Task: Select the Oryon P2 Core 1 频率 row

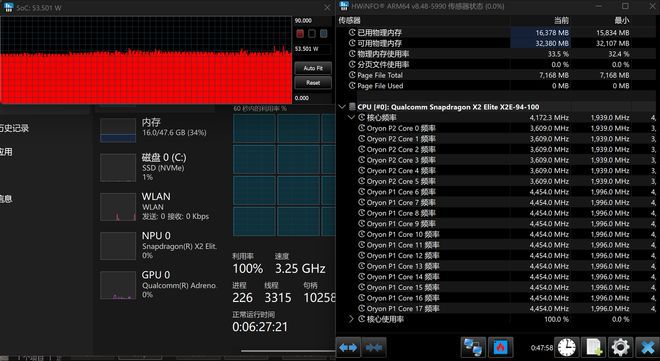Action: tap(497, 139)
